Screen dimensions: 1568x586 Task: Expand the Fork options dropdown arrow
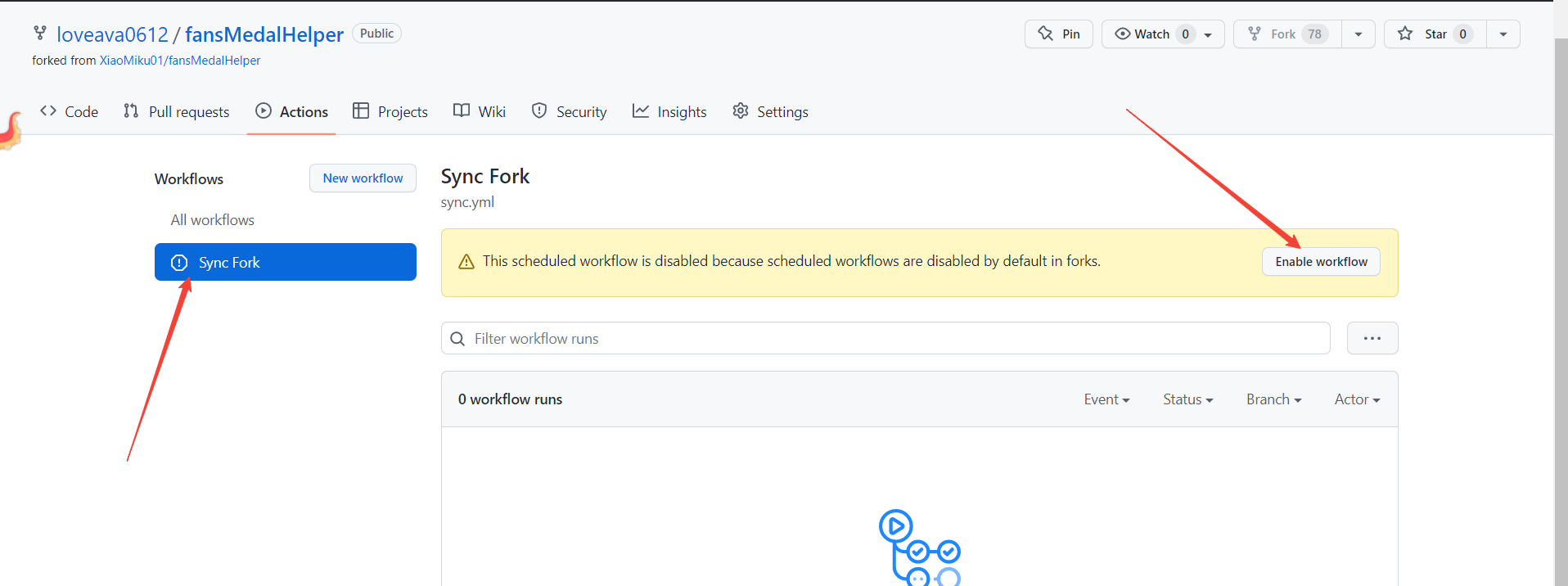pos(1358,34)
